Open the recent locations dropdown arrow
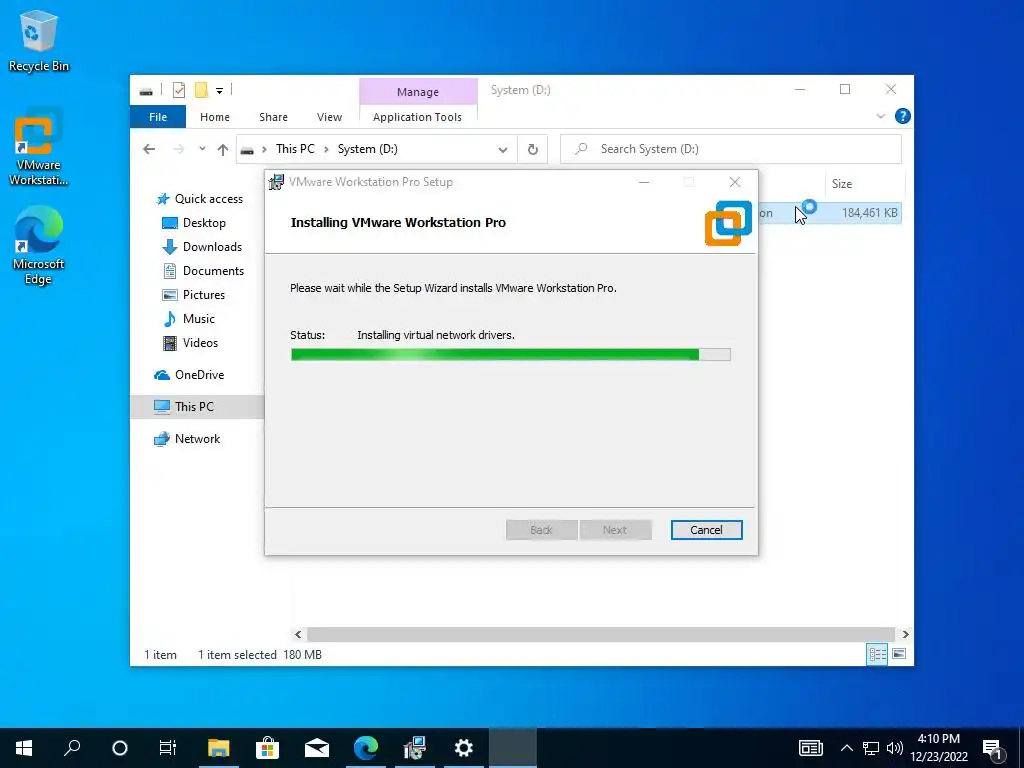This screenshot has width=1024, height=768. [202, 149]
